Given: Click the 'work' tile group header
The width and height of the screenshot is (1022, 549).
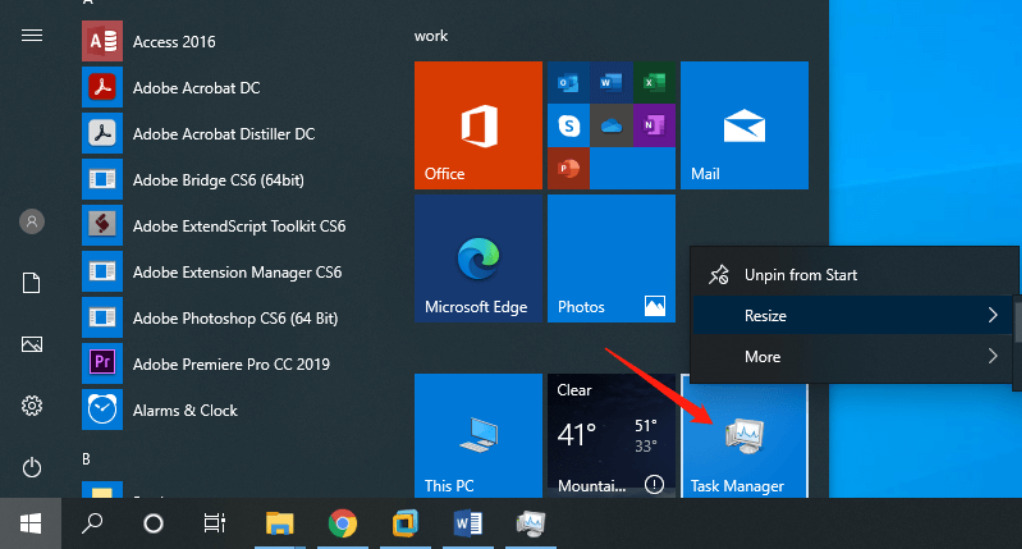Looking at the screenshot, I should pyautogui.click(x=431, y=36).
